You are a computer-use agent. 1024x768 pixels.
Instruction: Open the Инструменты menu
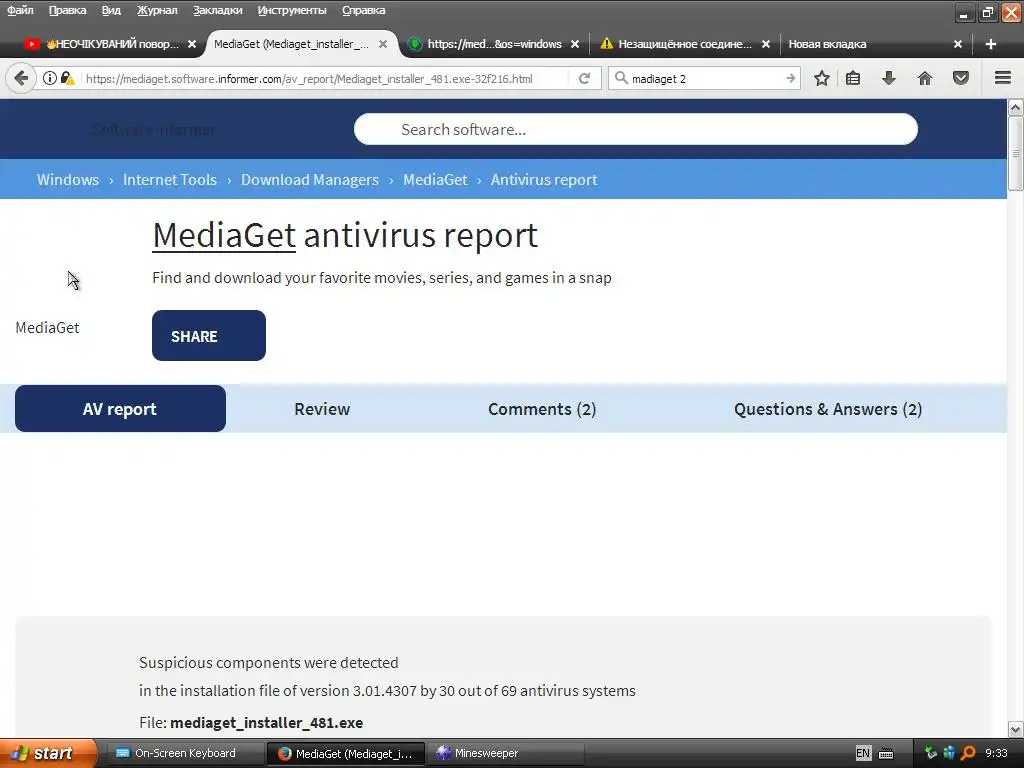(x=292, y=10)
